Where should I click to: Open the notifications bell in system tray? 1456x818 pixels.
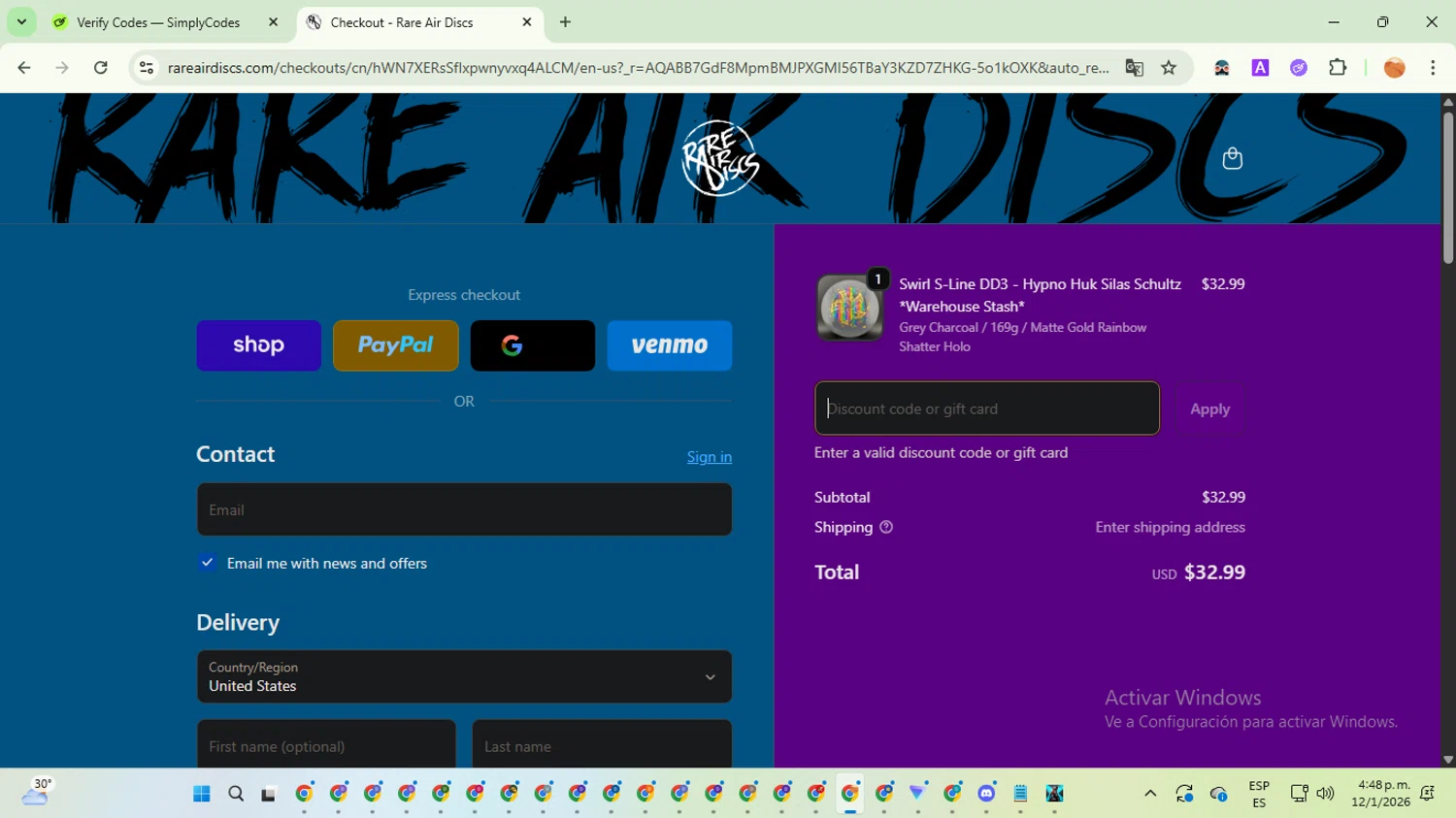1427,794
